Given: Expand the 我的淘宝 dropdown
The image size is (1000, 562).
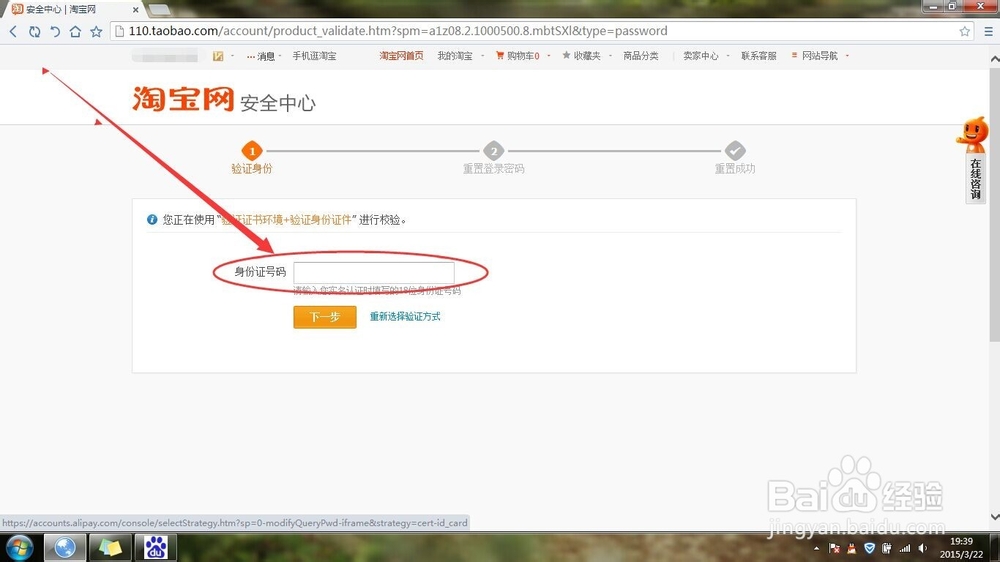Looking at the screenshot, I should pyautogui.click(x=482, y=55).
